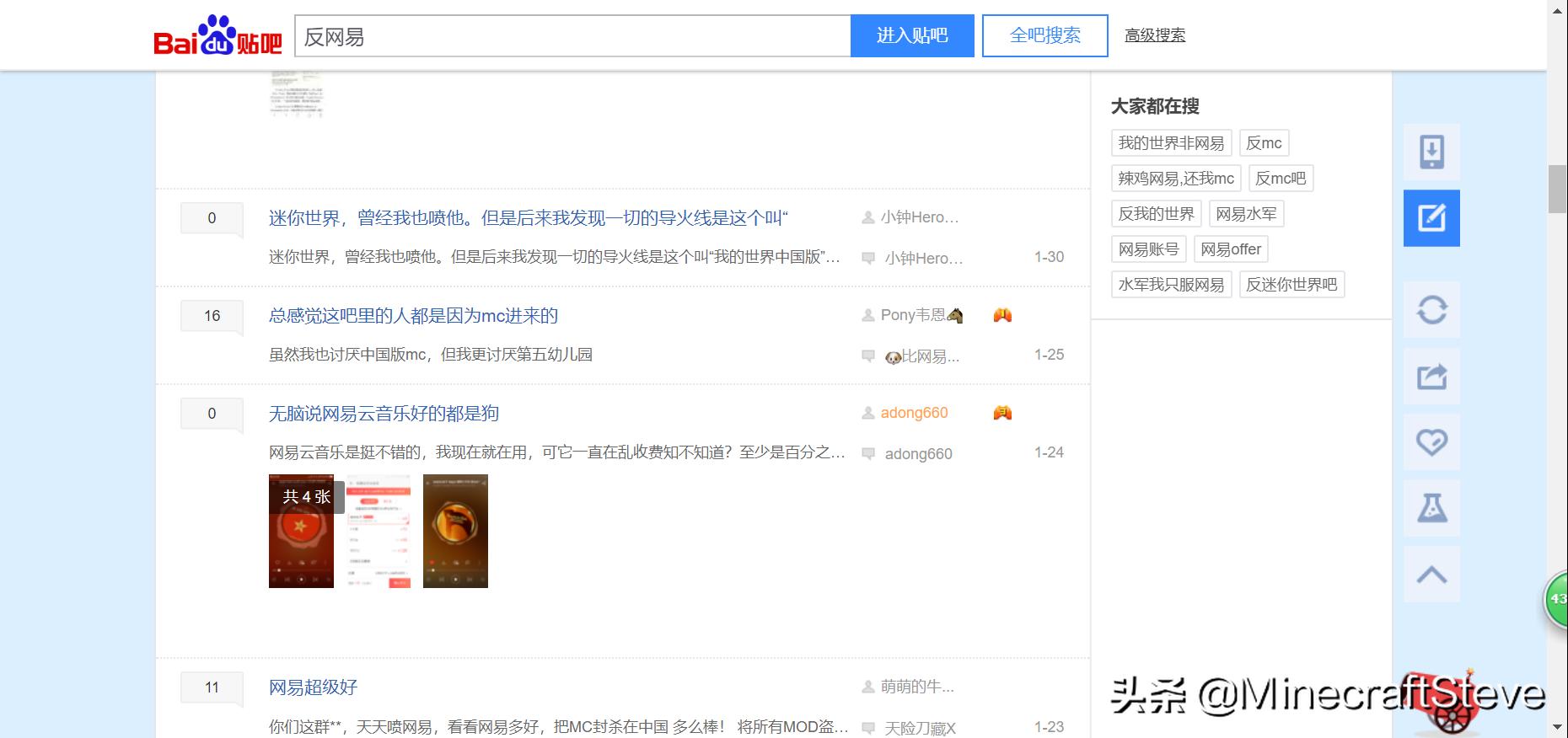Click the trending tag 水军我只服网易
Viewport: 1568px width, 738px height.
(x=1171, y=285)
